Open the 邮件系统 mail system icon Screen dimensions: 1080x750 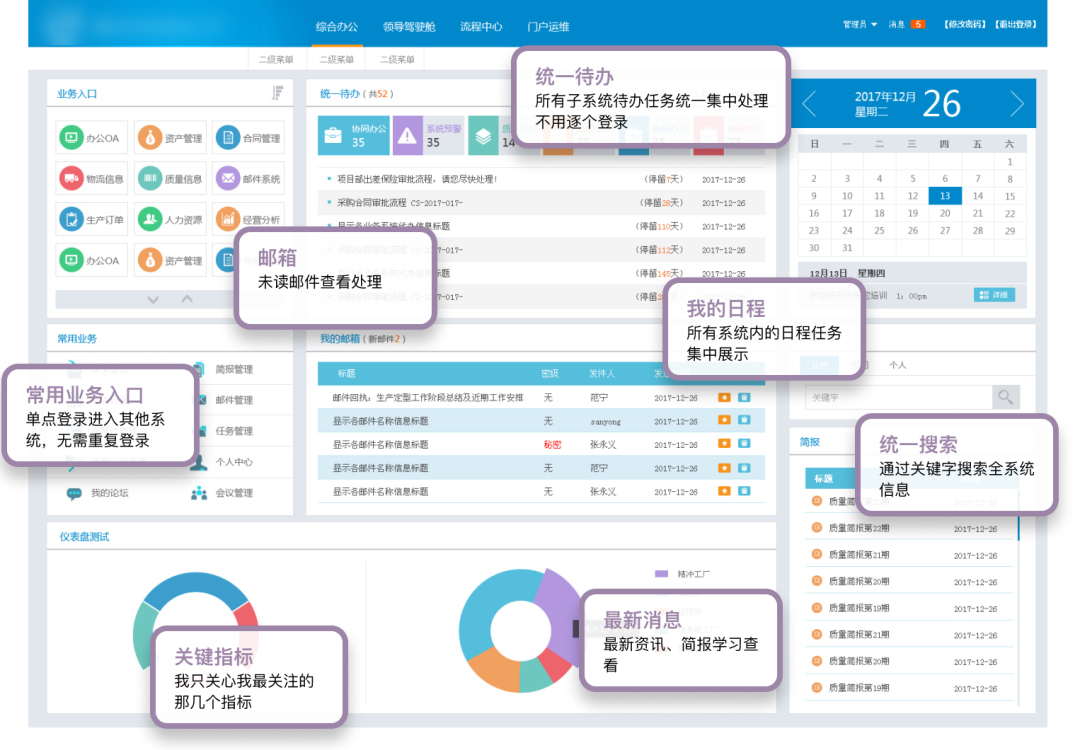(x=227, y=179)
